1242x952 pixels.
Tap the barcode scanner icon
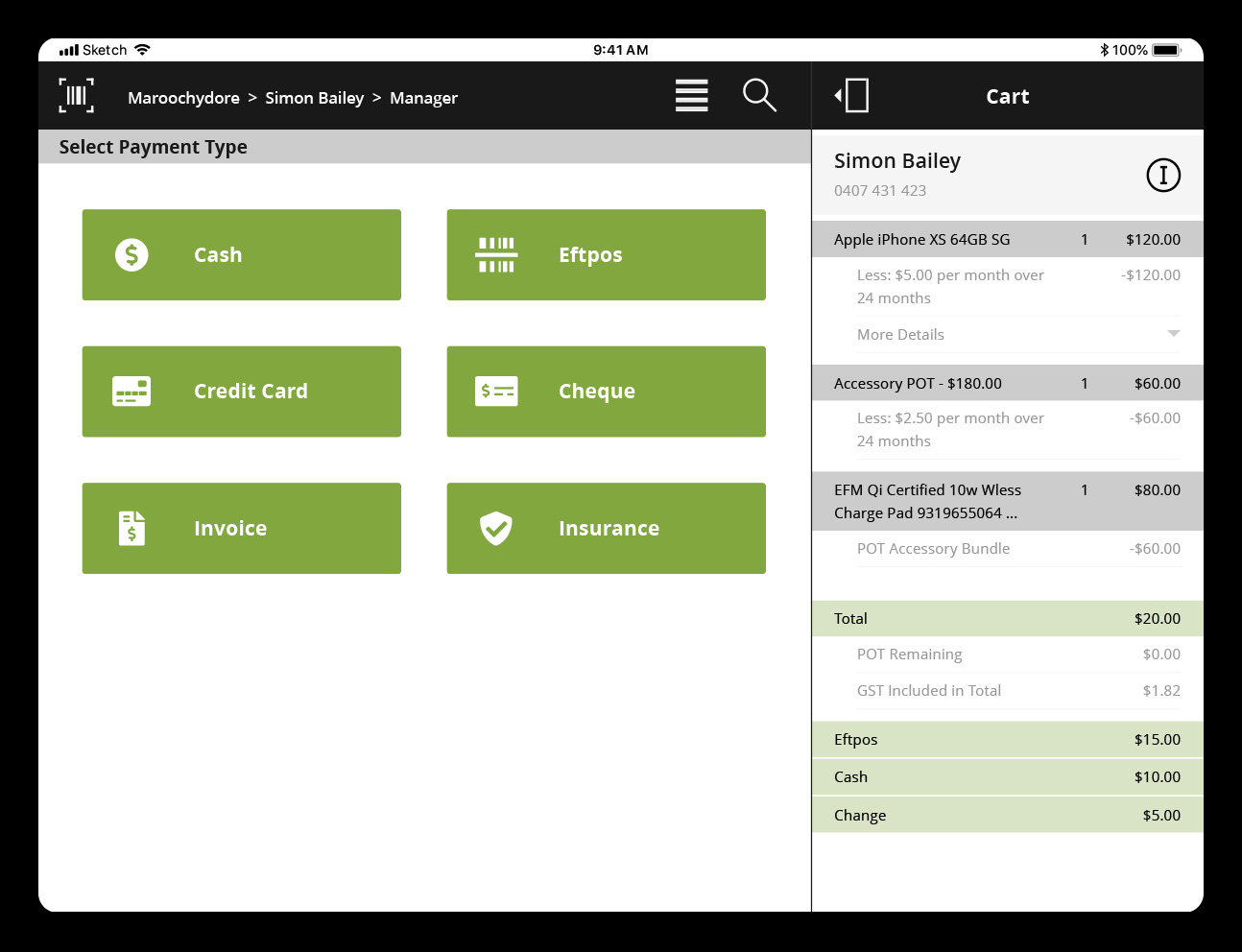click(77, 96)
